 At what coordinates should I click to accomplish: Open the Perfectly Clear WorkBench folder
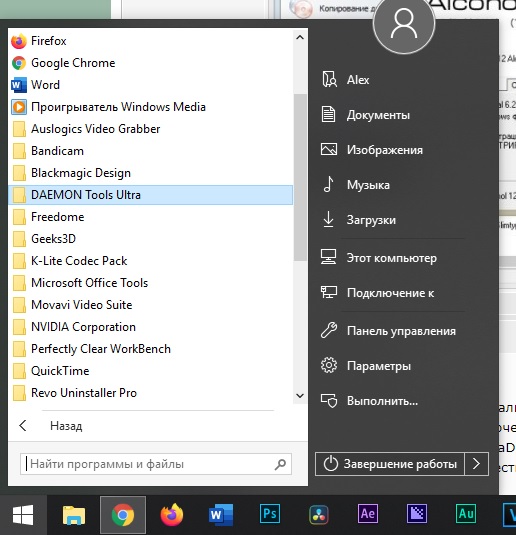pos(150,349)
